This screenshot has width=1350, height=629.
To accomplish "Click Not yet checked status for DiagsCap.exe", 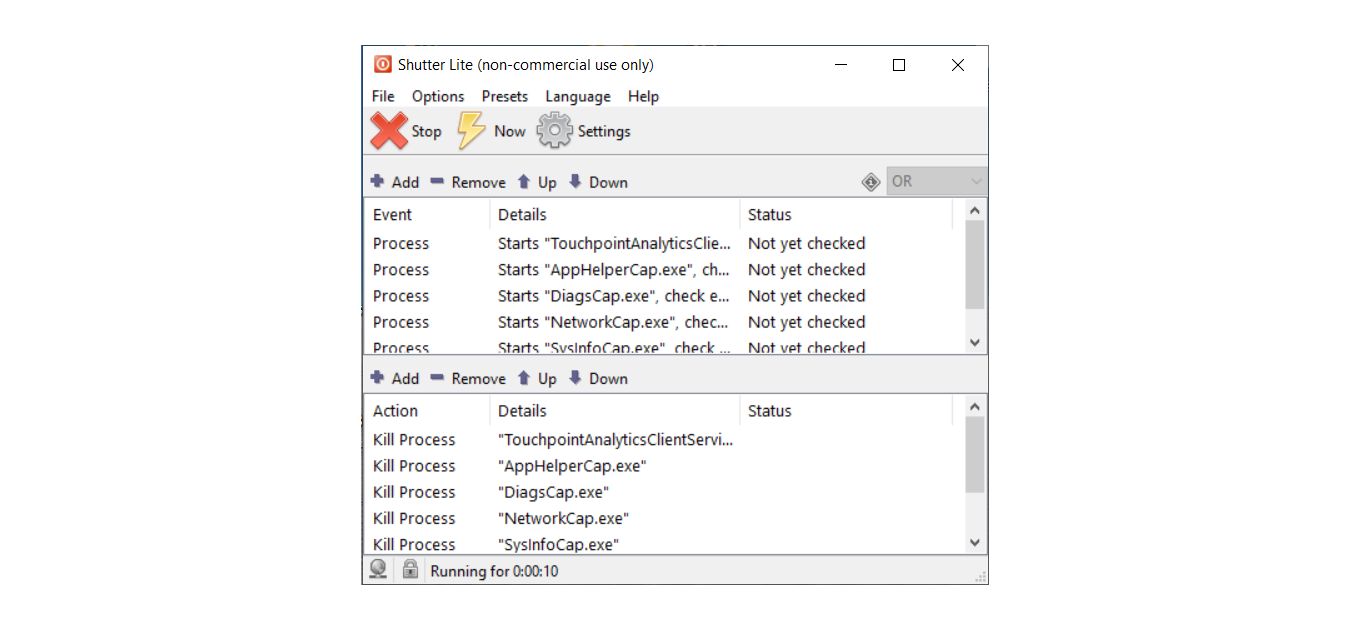I will (x=806, y=296).
